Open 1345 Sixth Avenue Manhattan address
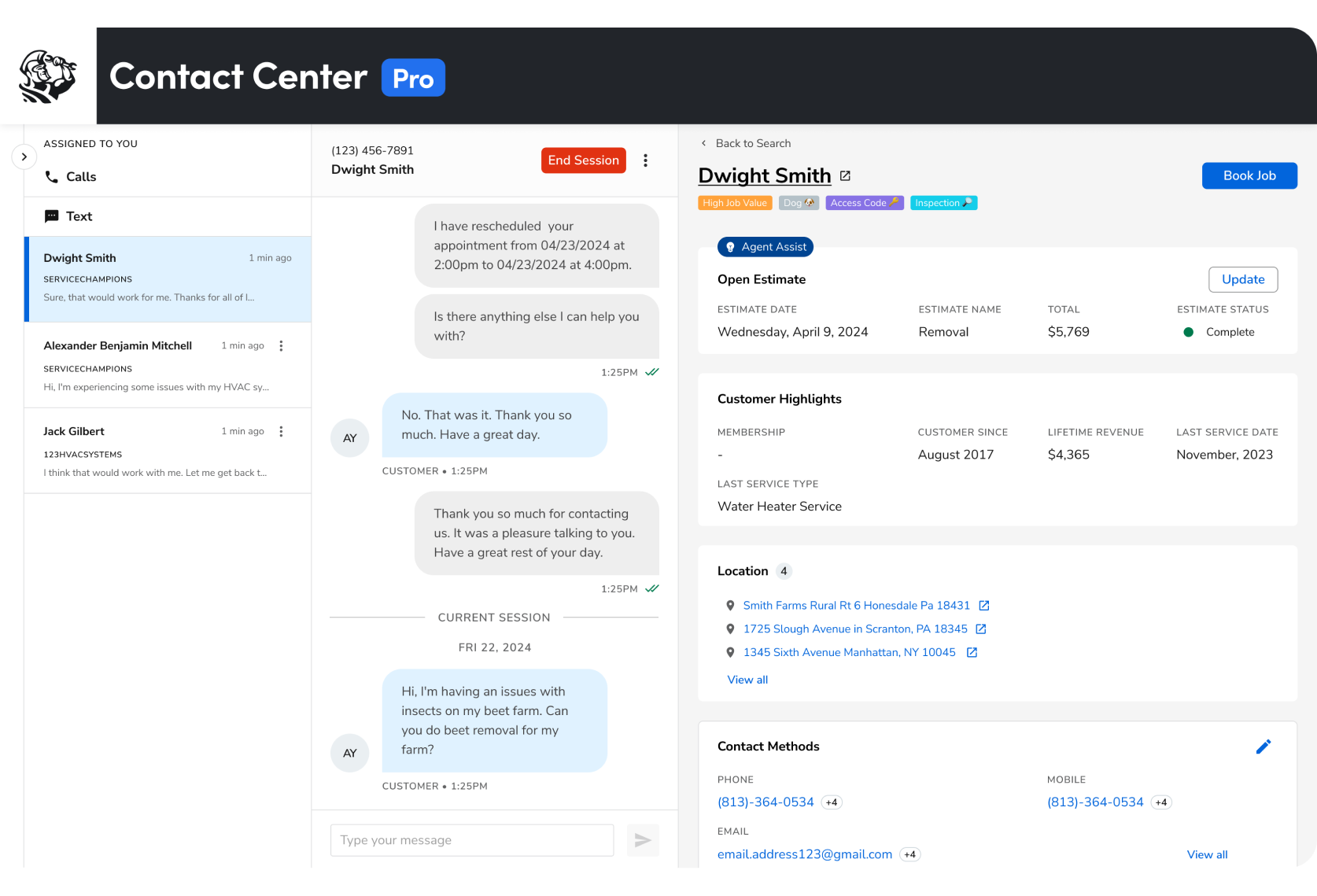Screen dimensions: 1317x896 [x=850, y=653]
